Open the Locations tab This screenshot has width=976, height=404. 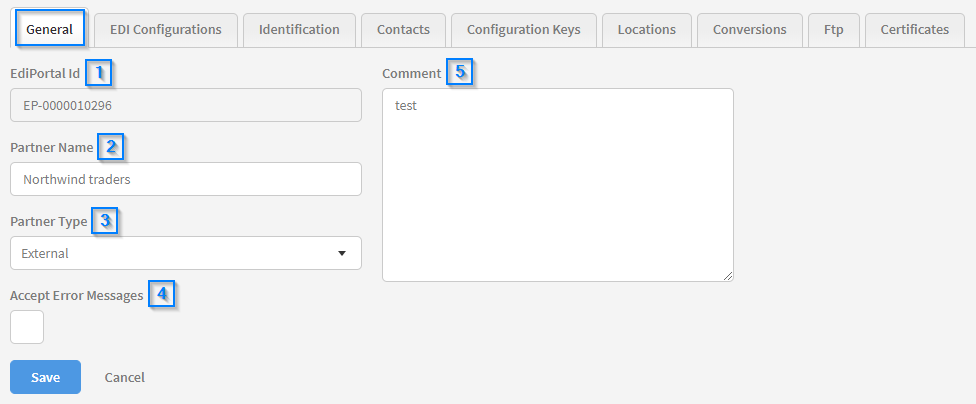(646, 29)
